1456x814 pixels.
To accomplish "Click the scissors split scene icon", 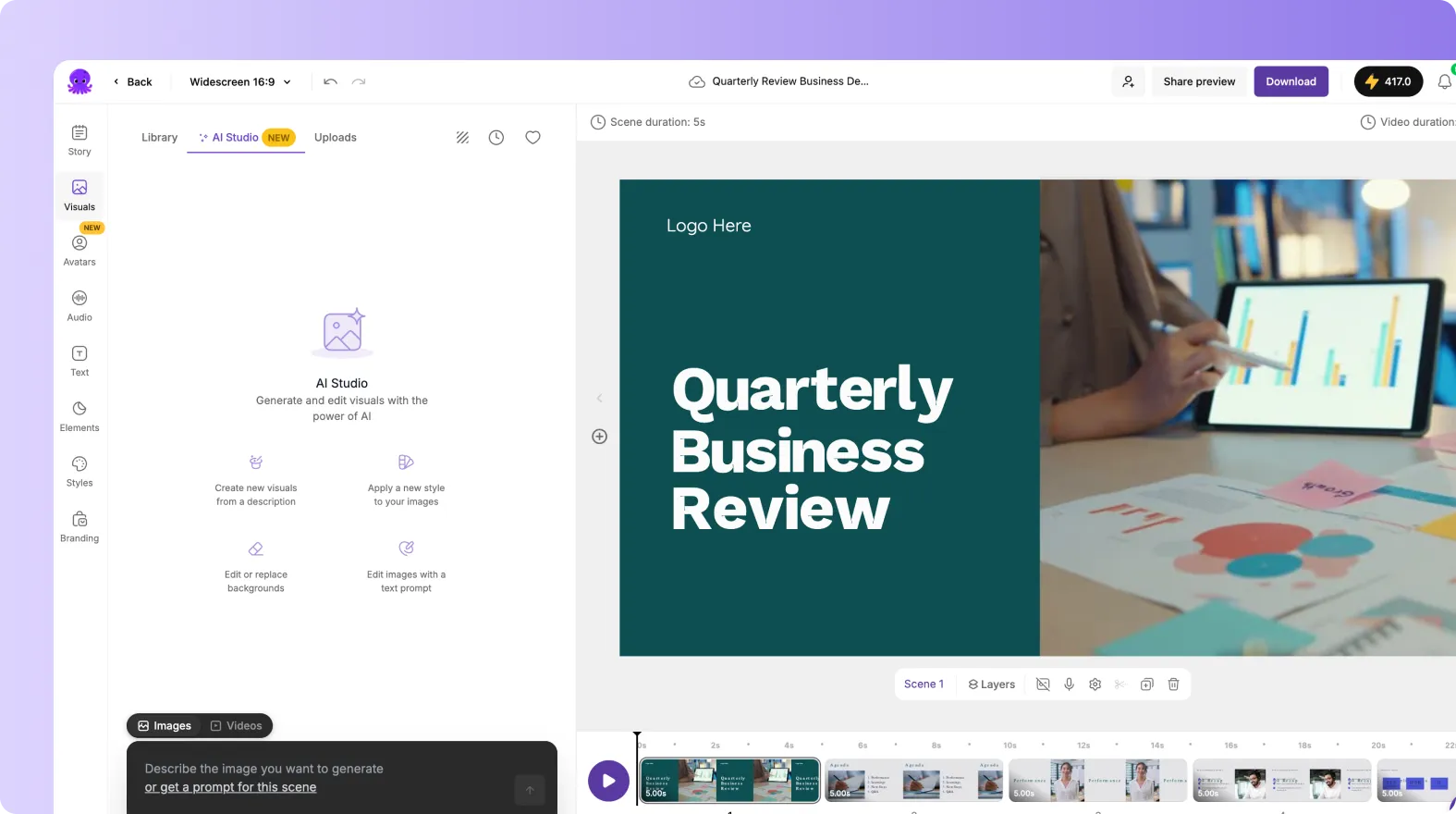I will click(1120, 684).
